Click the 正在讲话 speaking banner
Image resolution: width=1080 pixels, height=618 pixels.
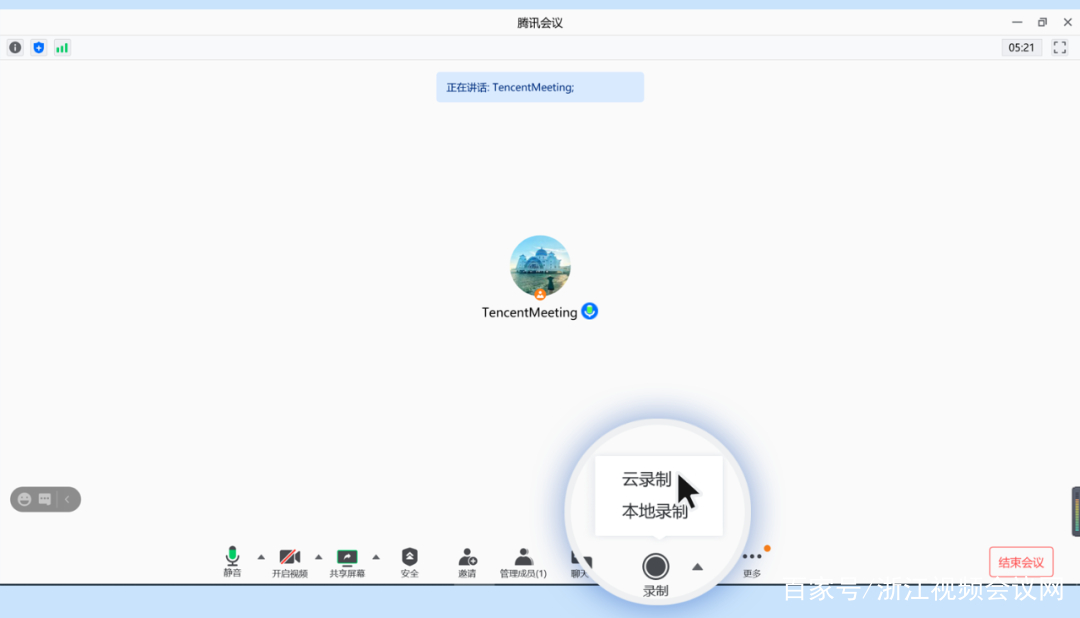[x=540, y=87]
